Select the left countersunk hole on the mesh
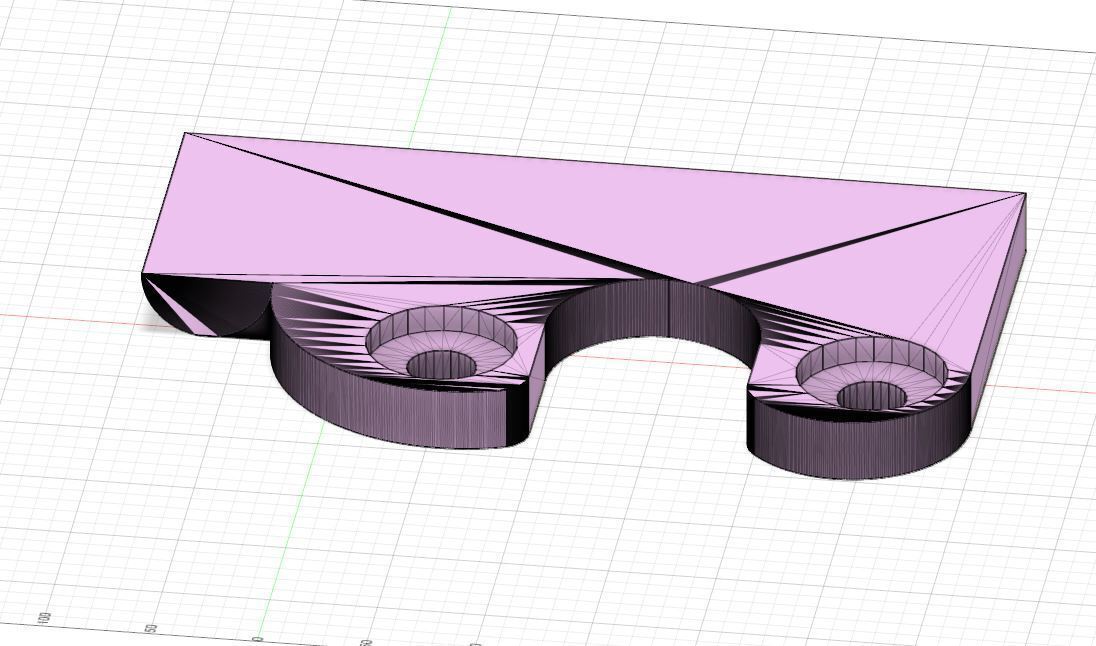This screenshot has width=1096, height=646. pos(441,343)
